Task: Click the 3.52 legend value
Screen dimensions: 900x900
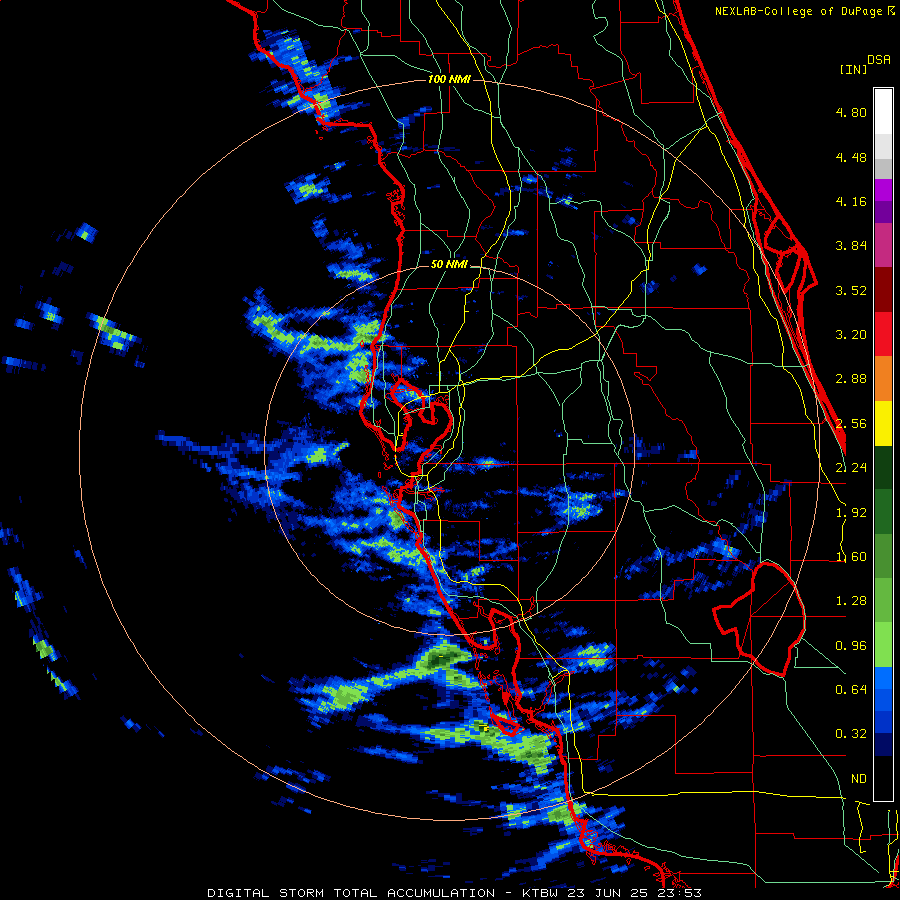Action: (851, 290)
